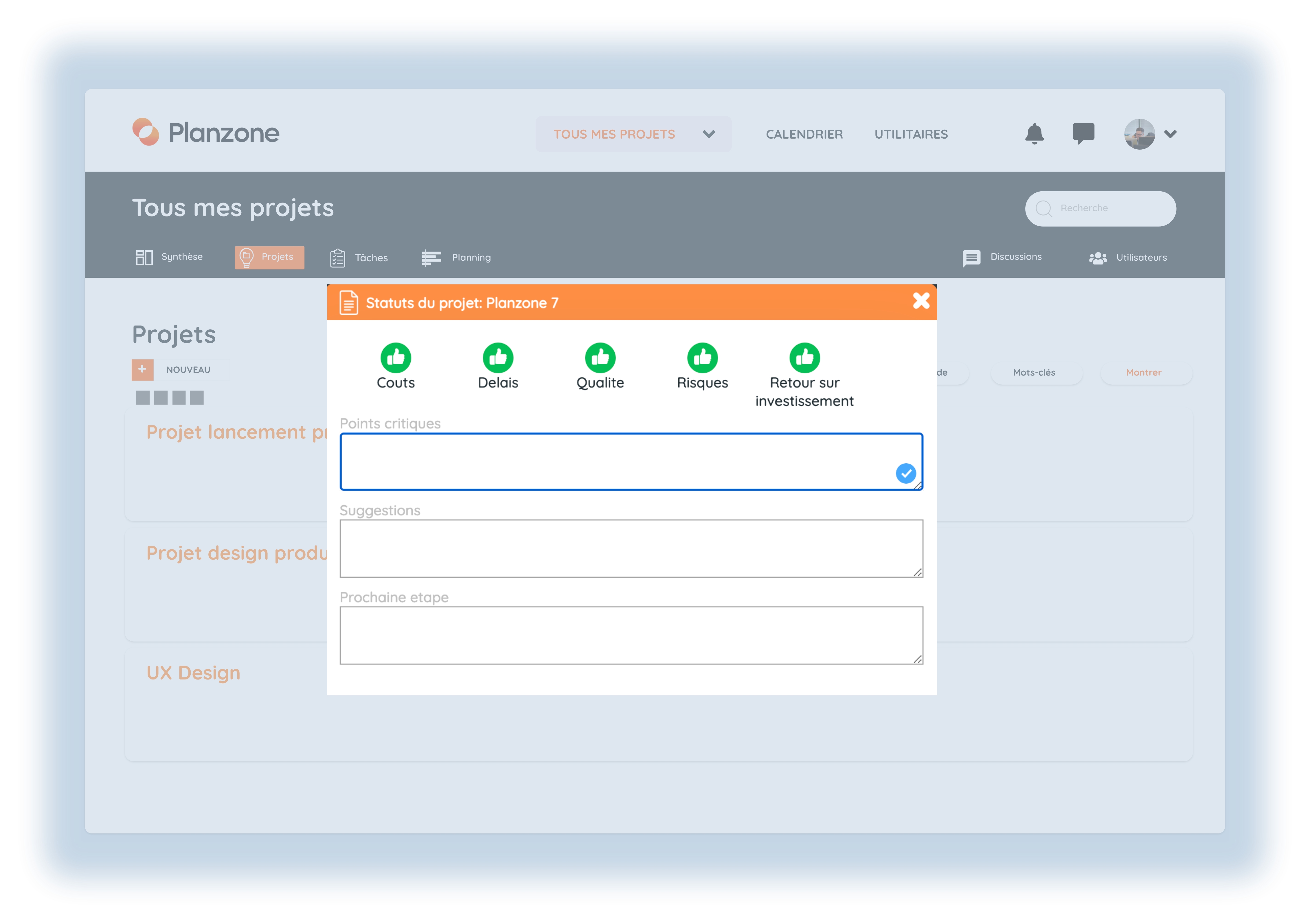Toggle the Delais thumbs-up status
1310x924 pixels.
tap(497, 358)
